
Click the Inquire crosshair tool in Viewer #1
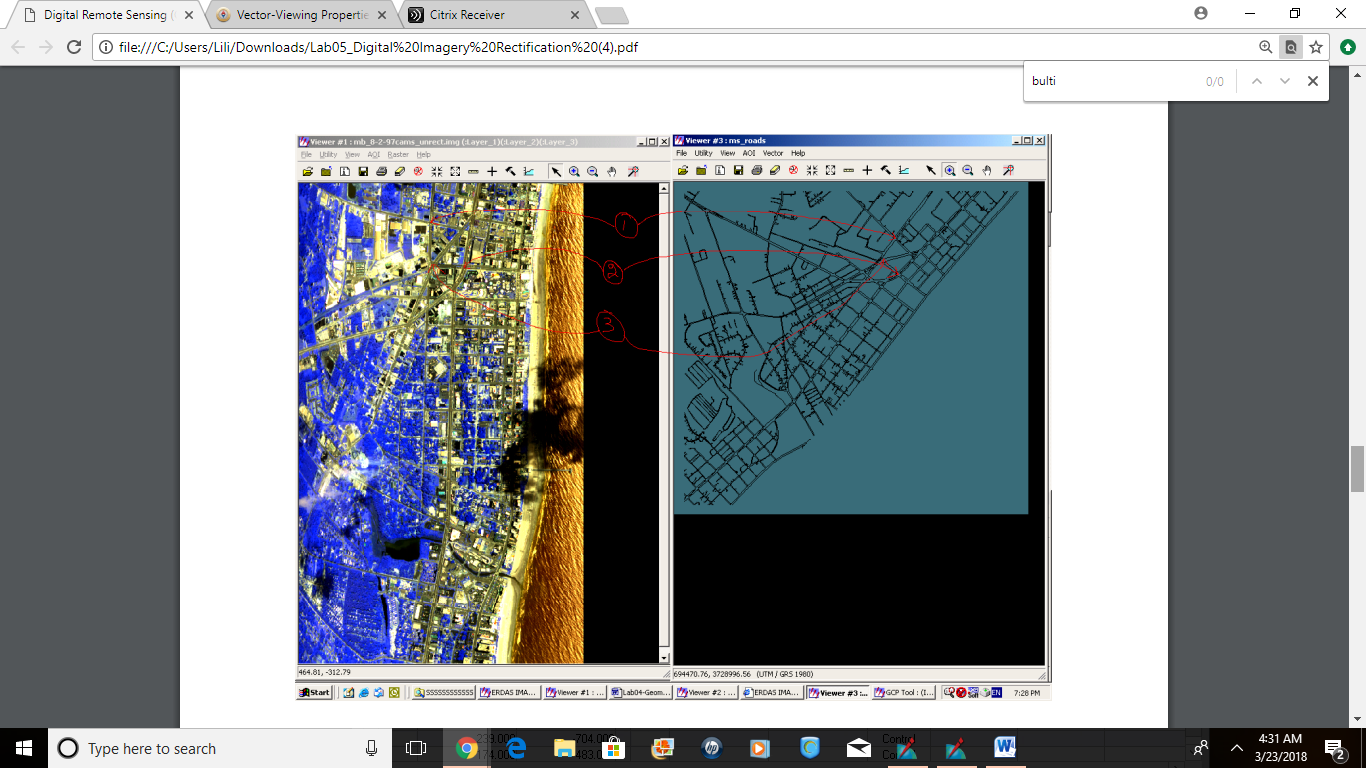tap(635, 171)
